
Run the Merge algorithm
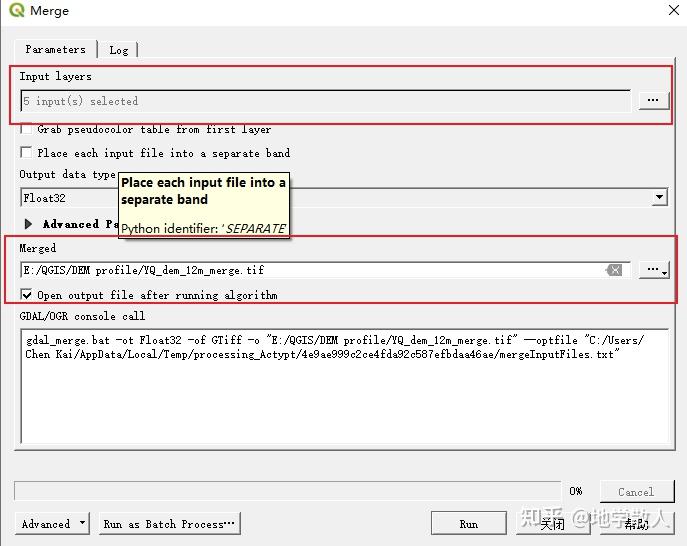[x=469, y=524]
